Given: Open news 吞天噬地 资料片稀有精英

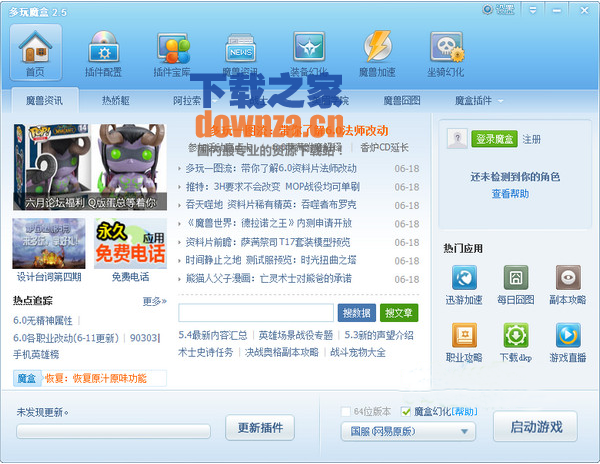Looking at the screenshot, I should pyautogui.click(x=271, y=205).
